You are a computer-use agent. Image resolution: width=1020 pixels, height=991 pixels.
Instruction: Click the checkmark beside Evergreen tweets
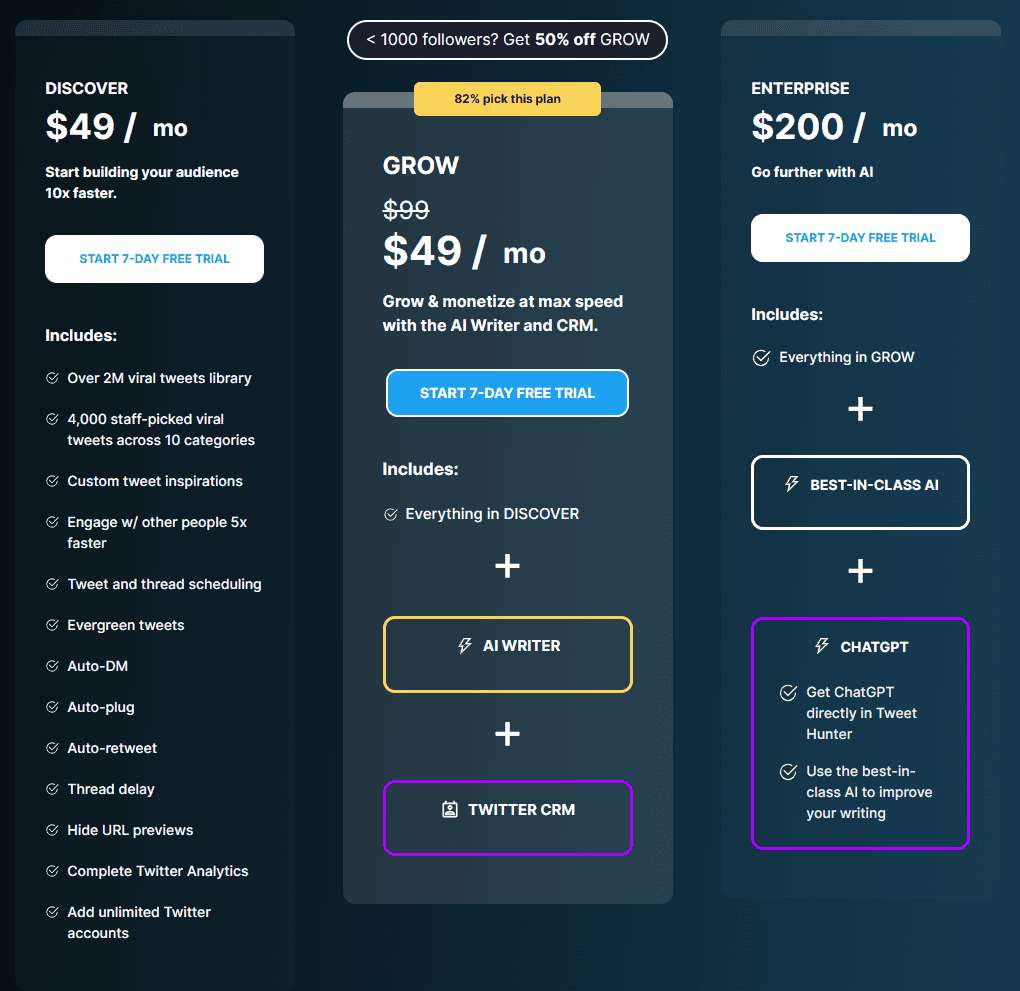click(52, 624)
